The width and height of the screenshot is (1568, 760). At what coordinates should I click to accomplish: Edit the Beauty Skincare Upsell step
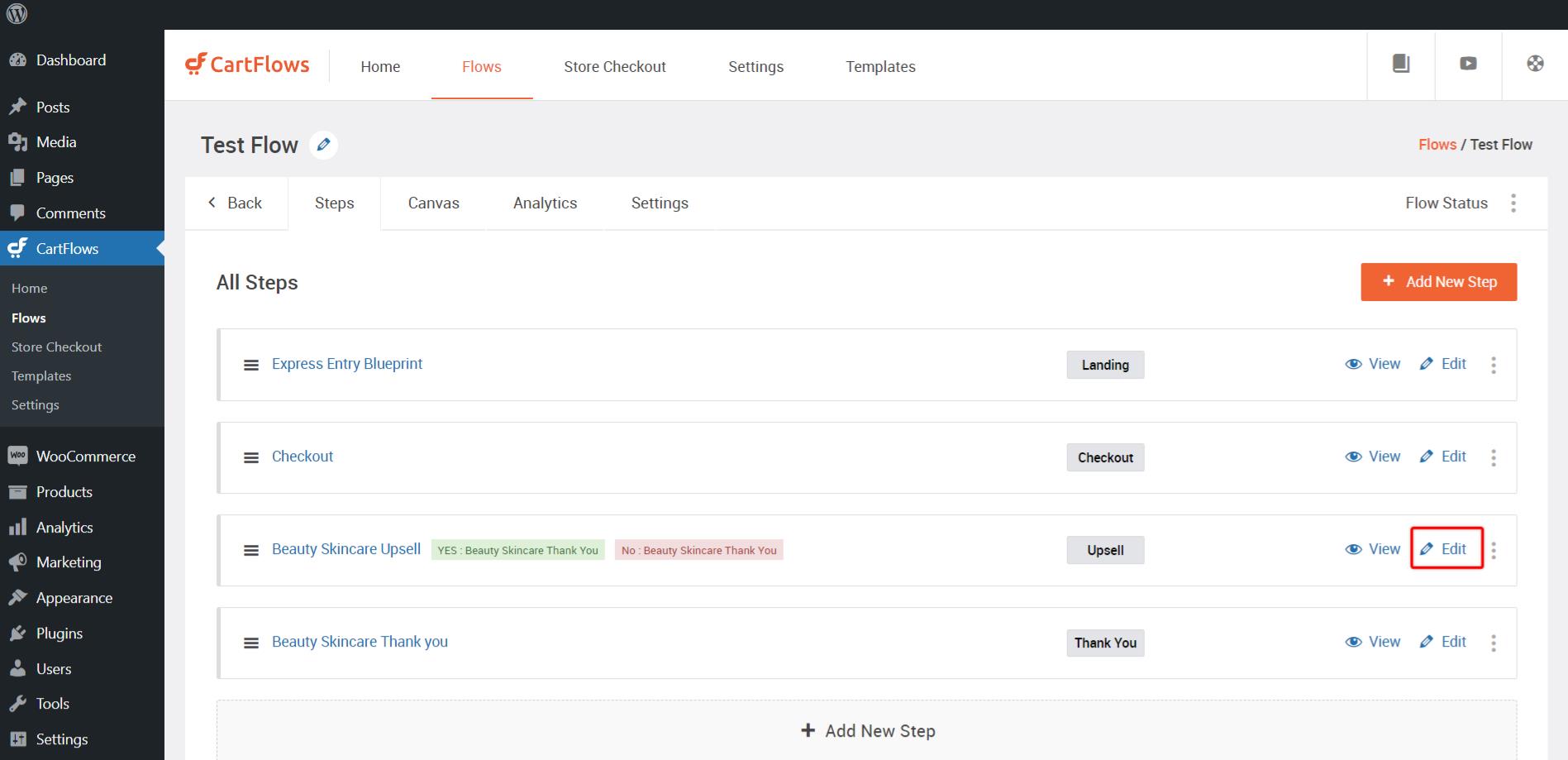click(x=1445, y=549)
